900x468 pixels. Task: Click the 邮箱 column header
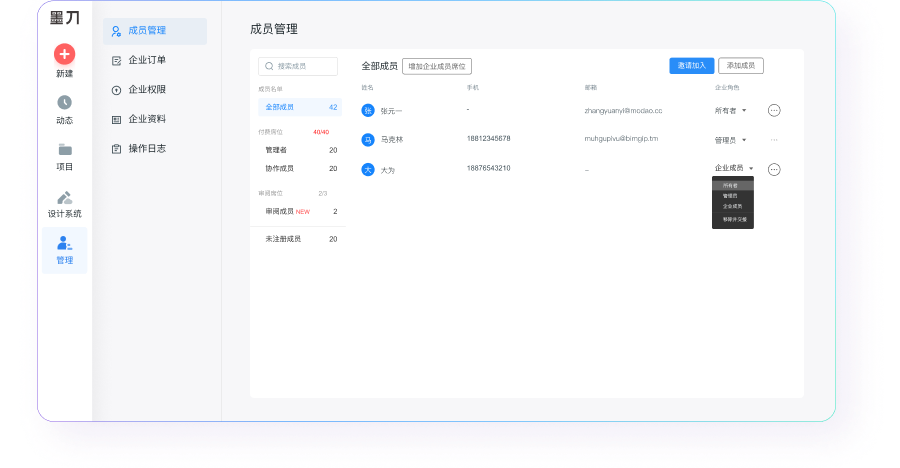point(591,87)
